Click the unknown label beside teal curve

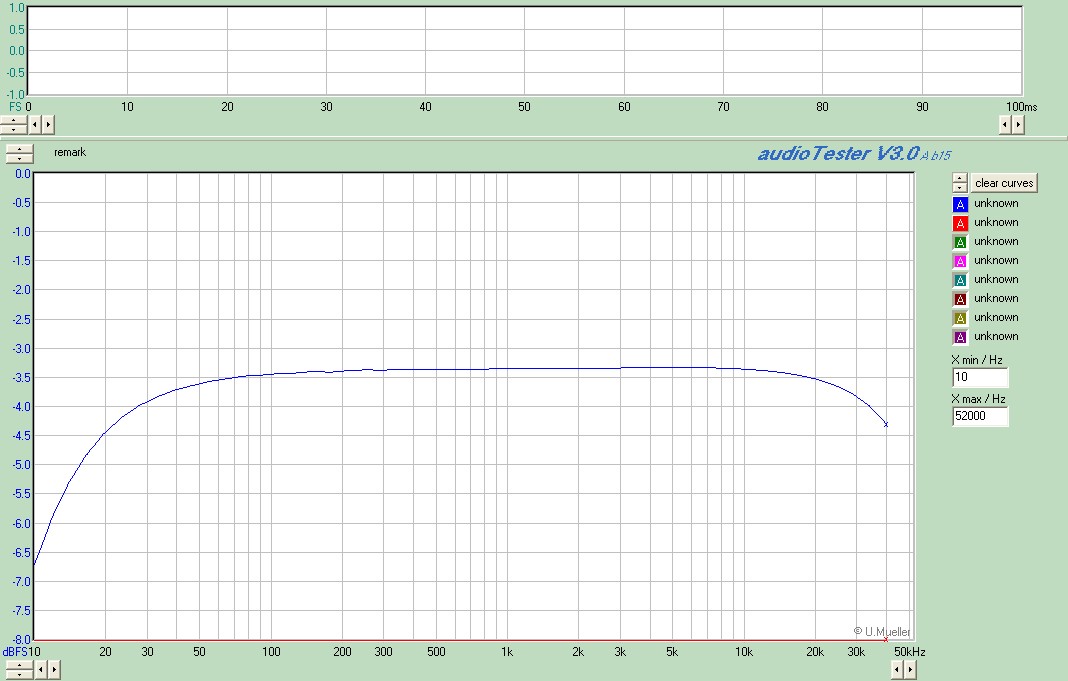(996, 279)
